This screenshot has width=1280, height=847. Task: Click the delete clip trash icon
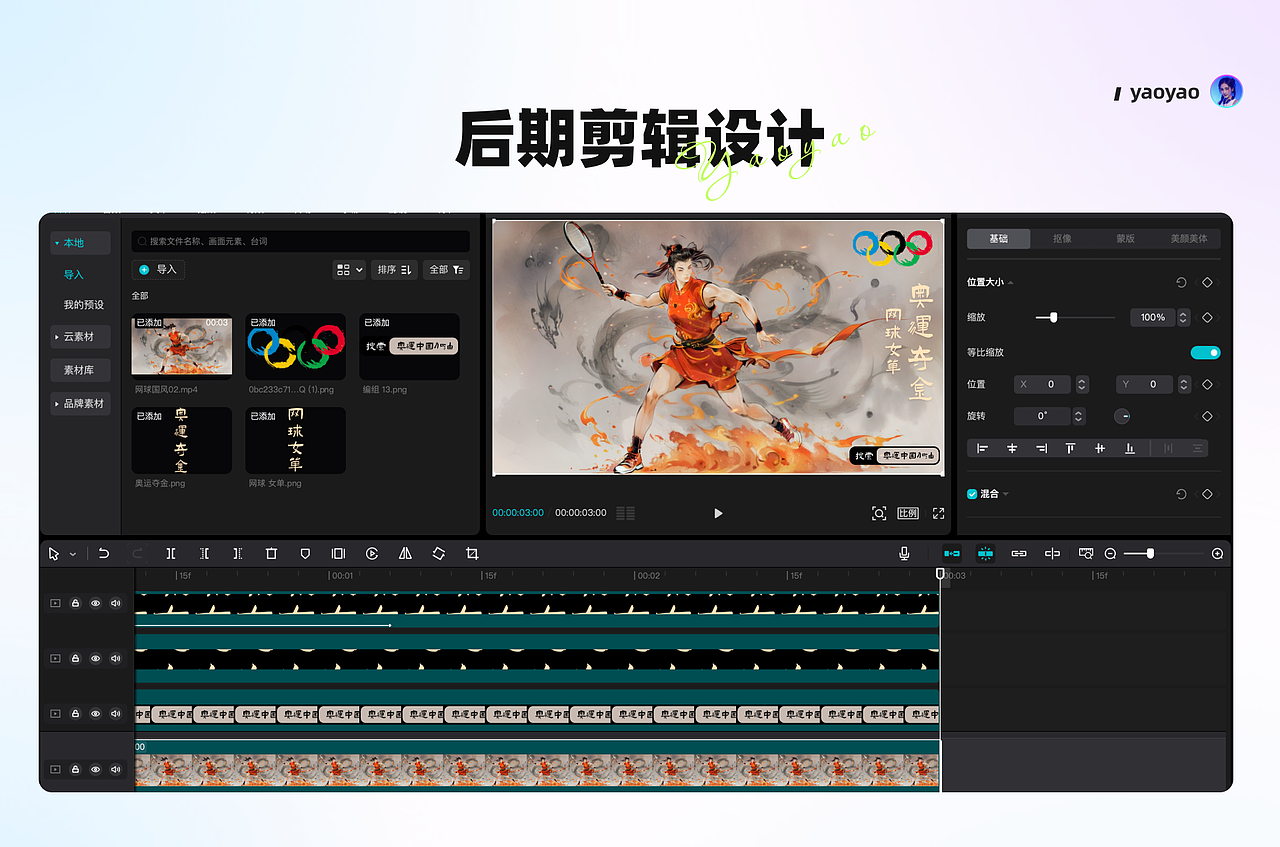271,553
